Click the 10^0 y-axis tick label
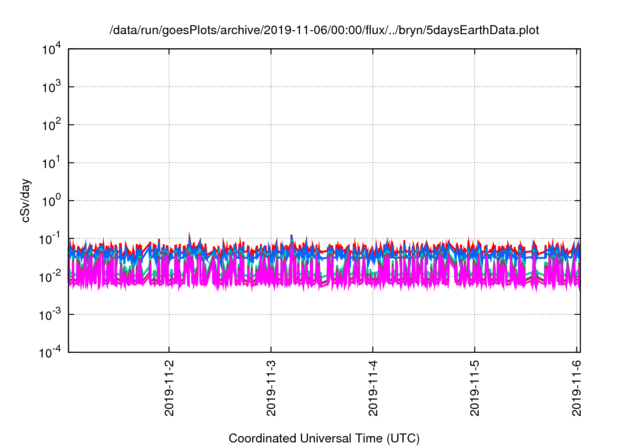This screenshot has width=640, height=448. coord(51,201)
